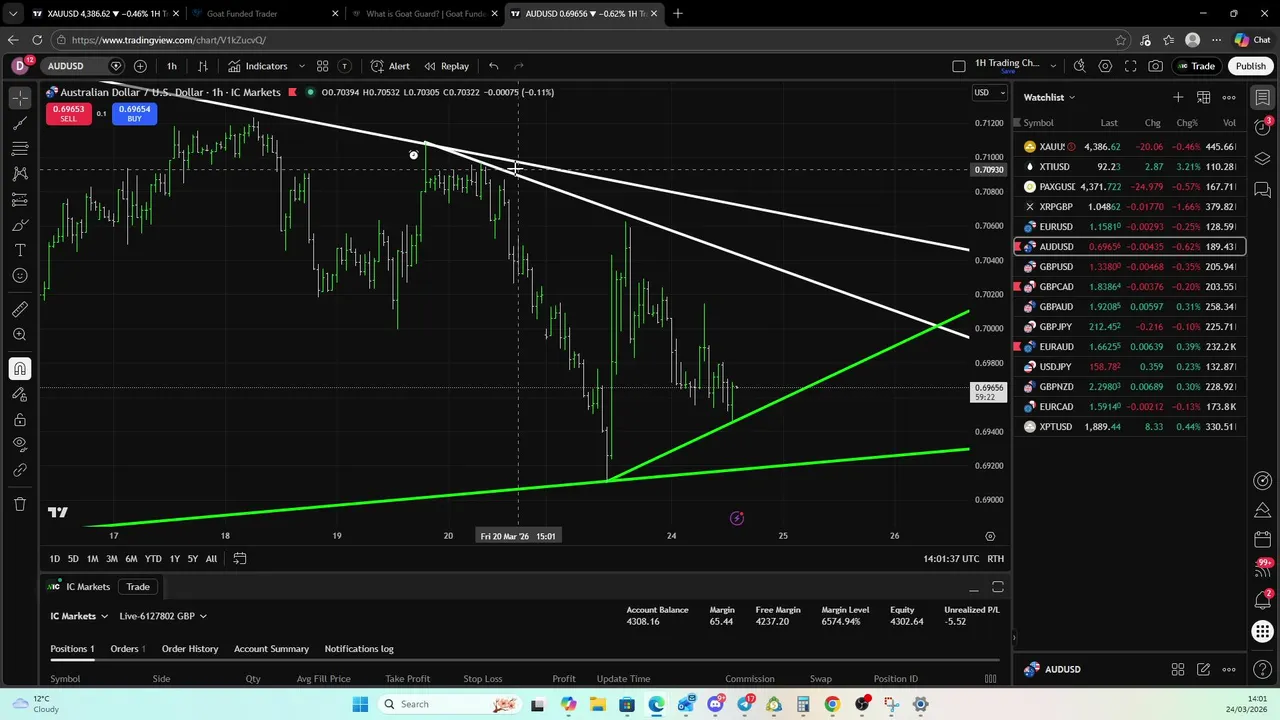Activate the zoom in tool

point(20,335)
